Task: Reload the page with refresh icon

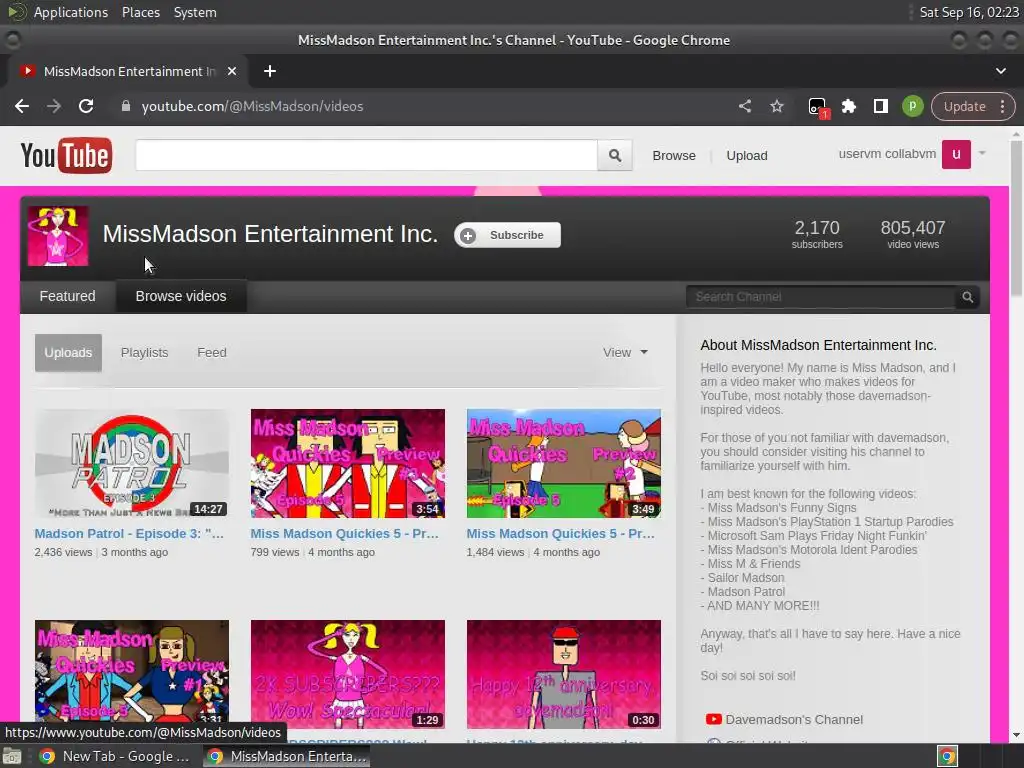Action: point(86,106)
